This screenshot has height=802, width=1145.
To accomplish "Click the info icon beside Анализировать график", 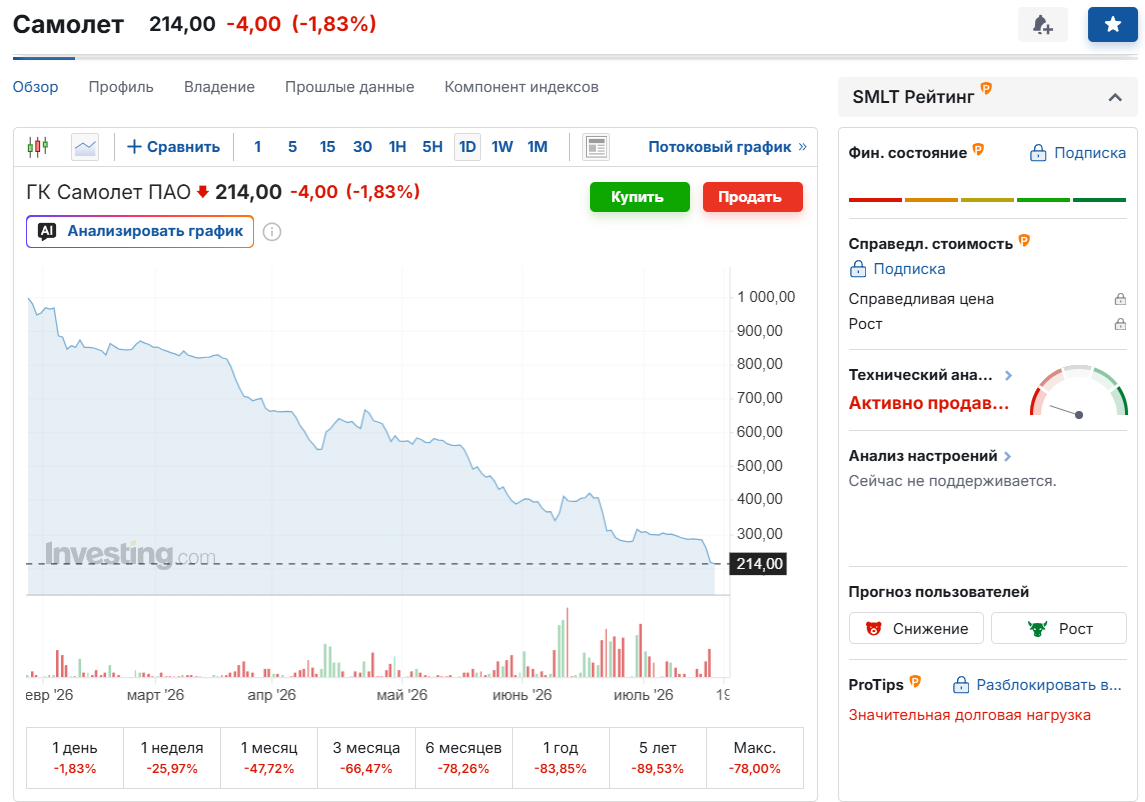I will [272, 232].
